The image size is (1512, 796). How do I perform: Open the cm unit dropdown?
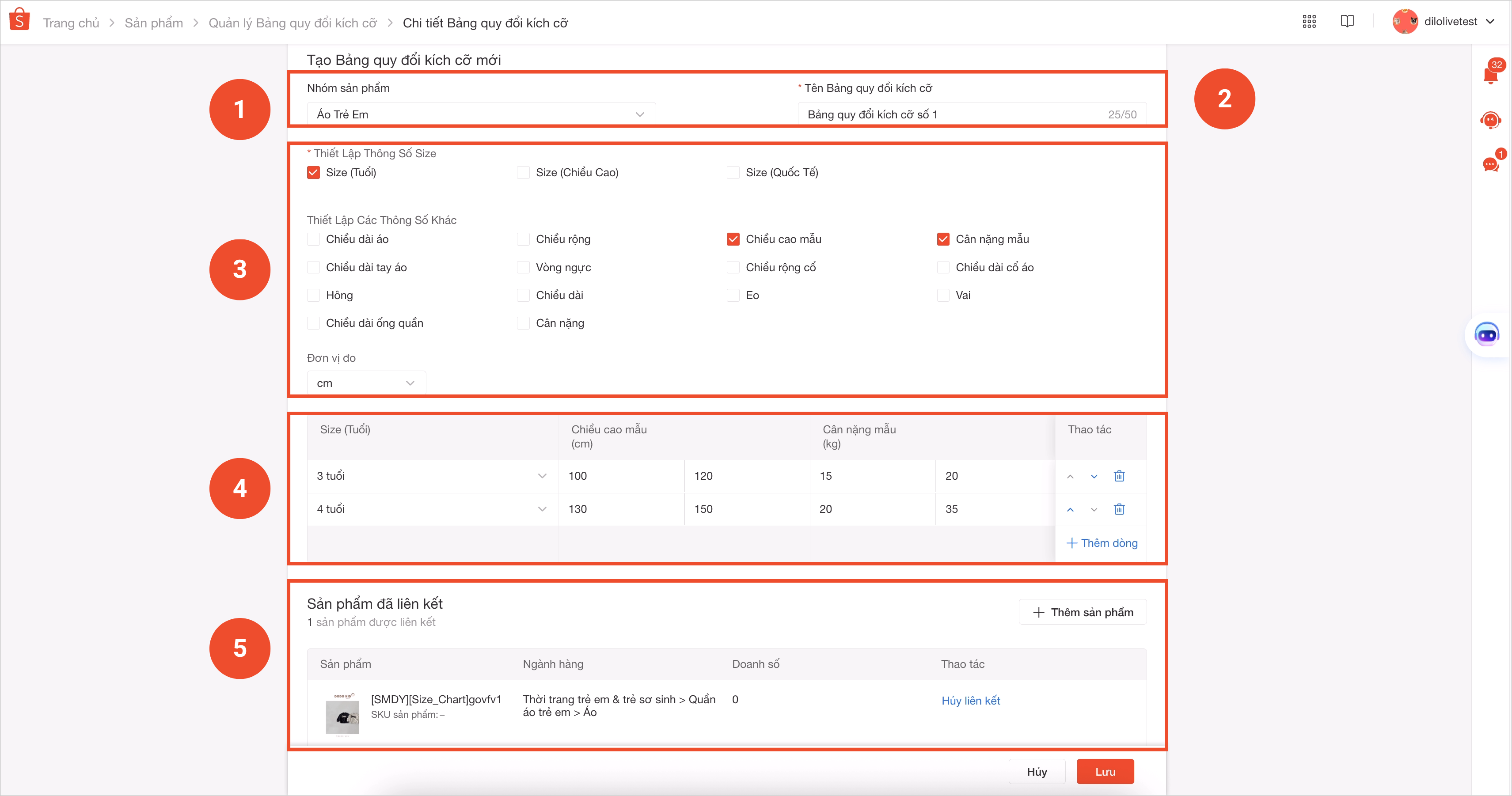coord(366,383)
